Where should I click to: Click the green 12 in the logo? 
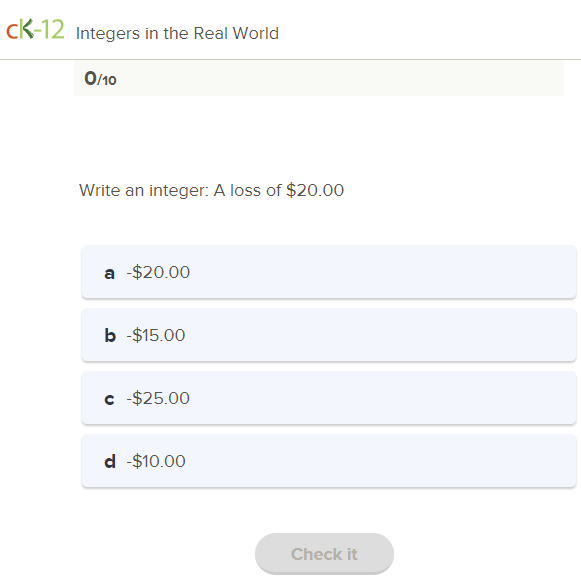click(x=53, y=29)
